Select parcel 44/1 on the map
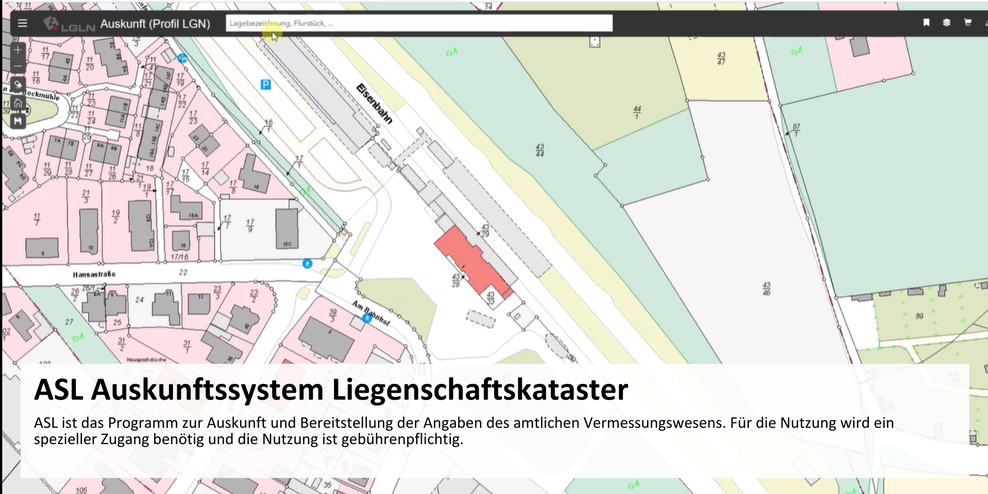 point(637,113)
